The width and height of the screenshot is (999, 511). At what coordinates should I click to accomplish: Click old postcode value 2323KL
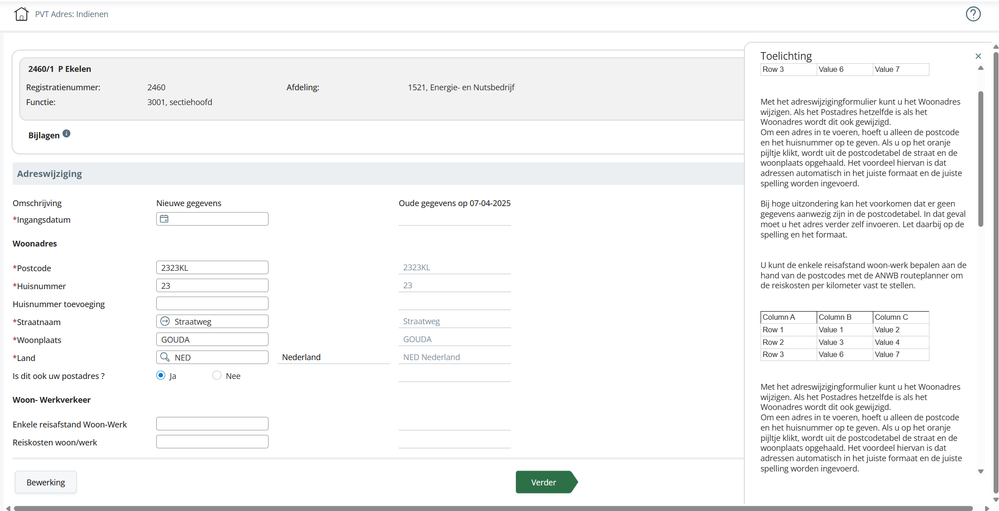[x=416, y=268]
